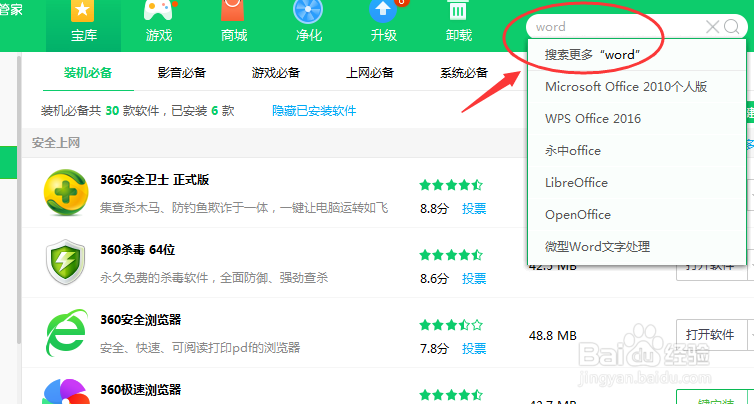Screen dimensions: 754x404
Task: Click the star rating of 360安全浏览器
Action: [451, 325]
